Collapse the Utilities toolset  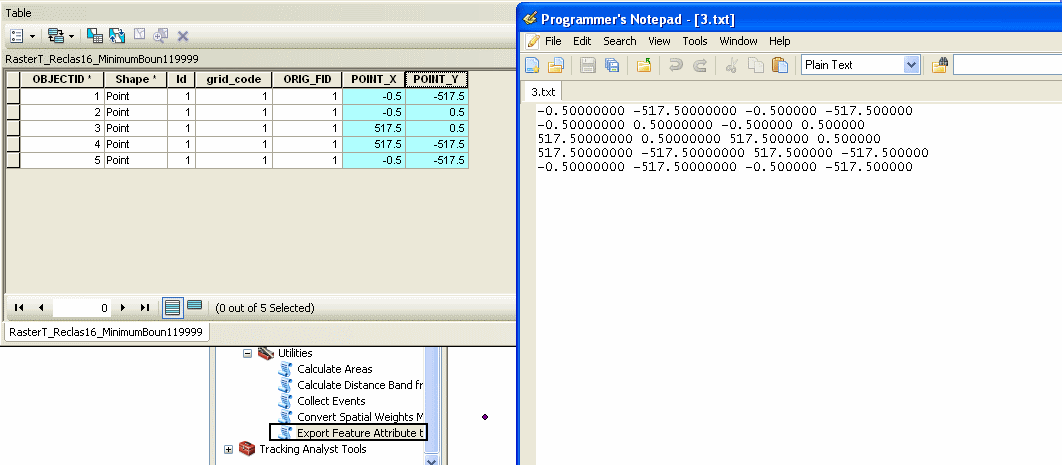pos(248,353)
